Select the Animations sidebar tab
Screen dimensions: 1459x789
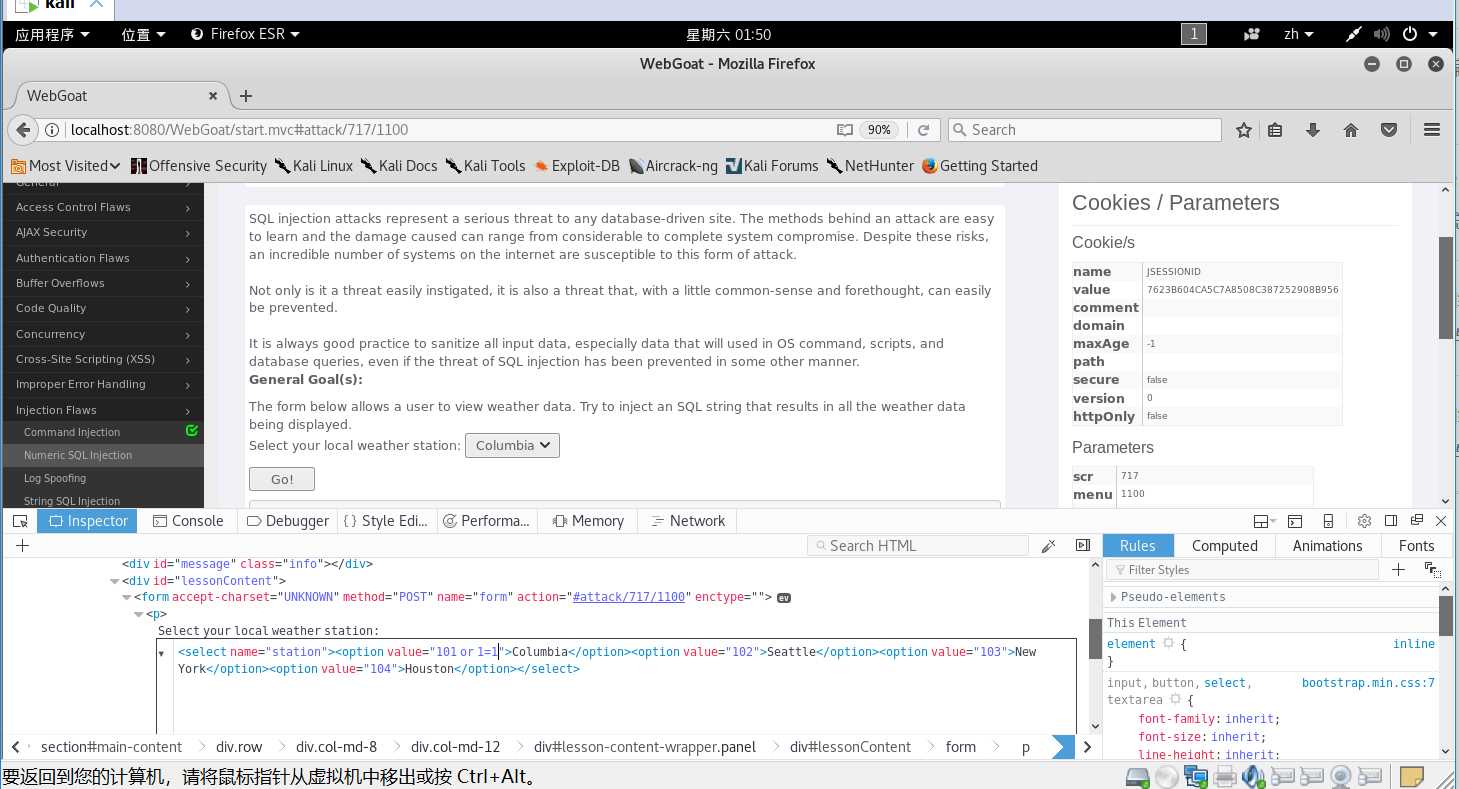pos(1327,545)
